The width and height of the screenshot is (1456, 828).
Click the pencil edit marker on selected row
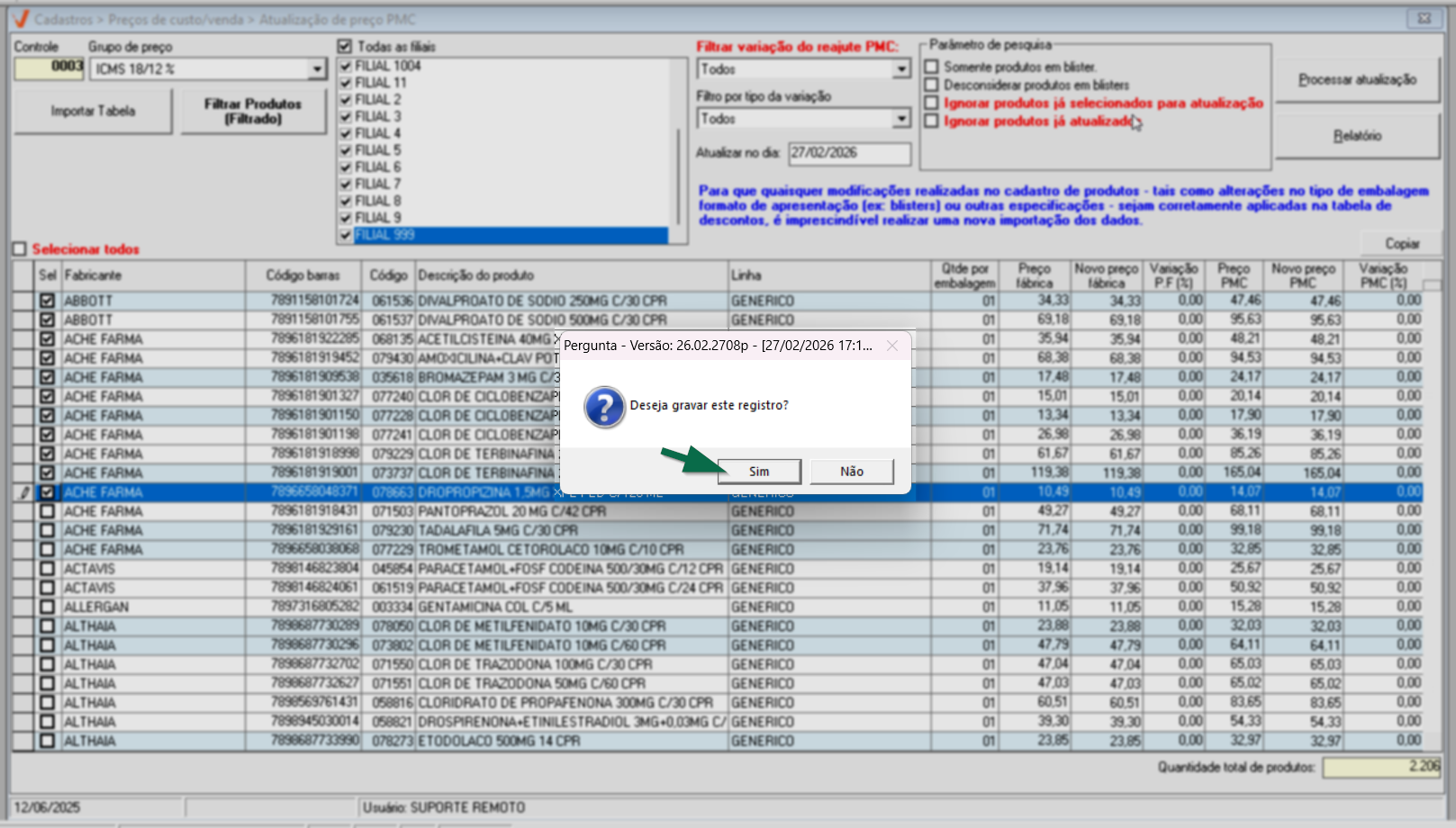tap(24, 492)
